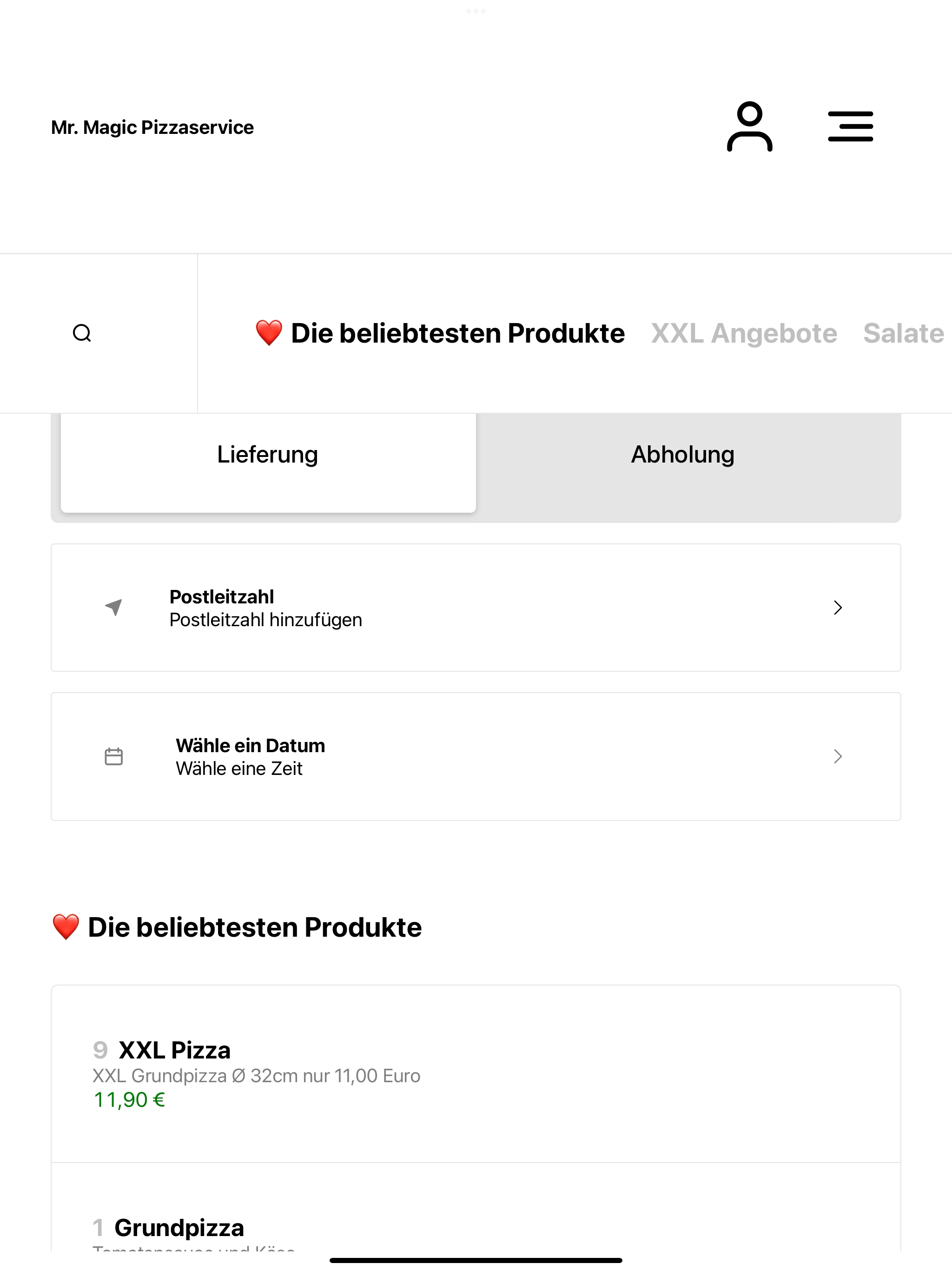The image size is (952, 1270).
Task: Open the XXL Pizza product item
Action: pyautogui.click(x=476, y=1074)
